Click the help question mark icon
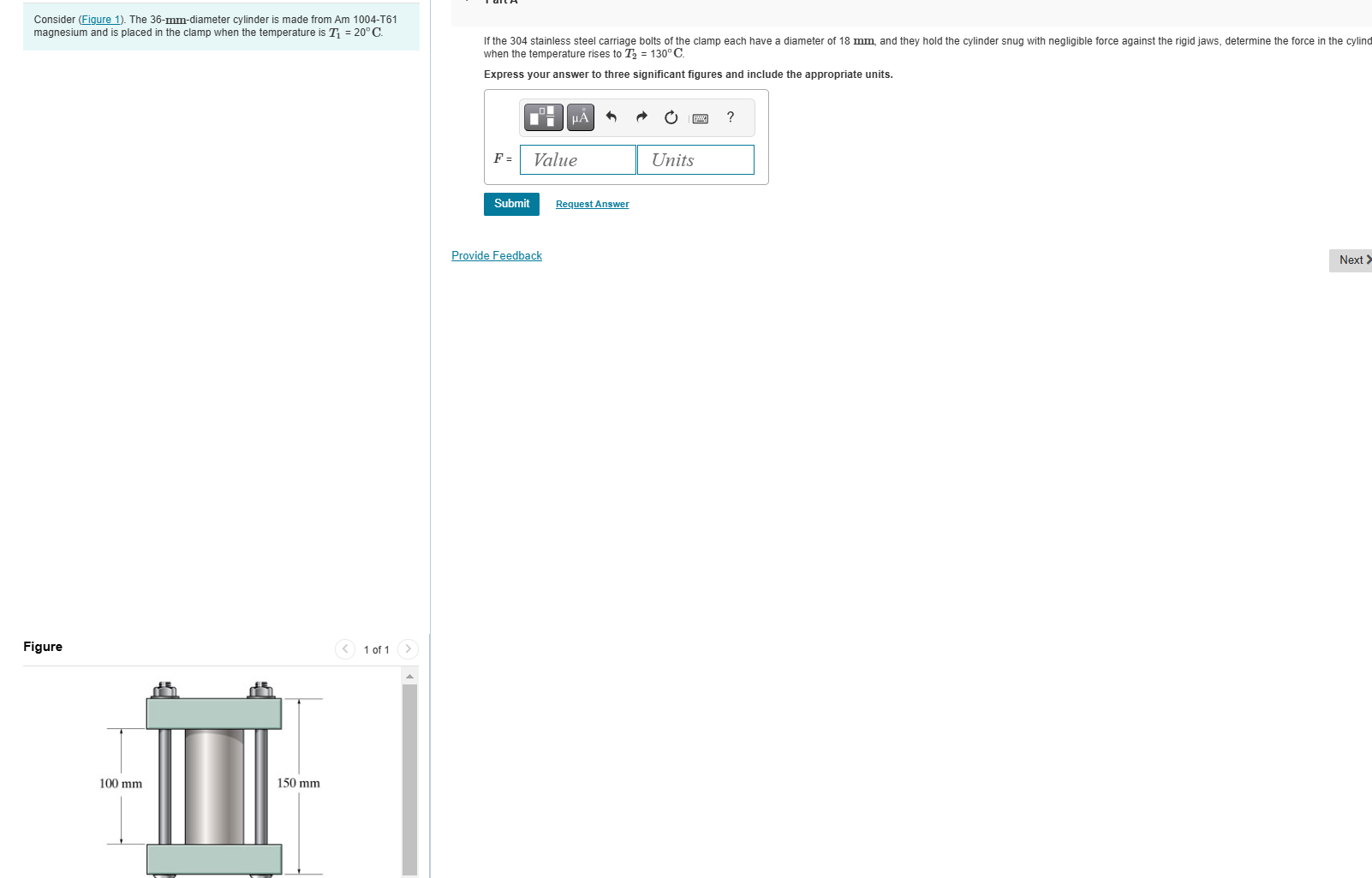1372x878 pixels. pos(729,117)
